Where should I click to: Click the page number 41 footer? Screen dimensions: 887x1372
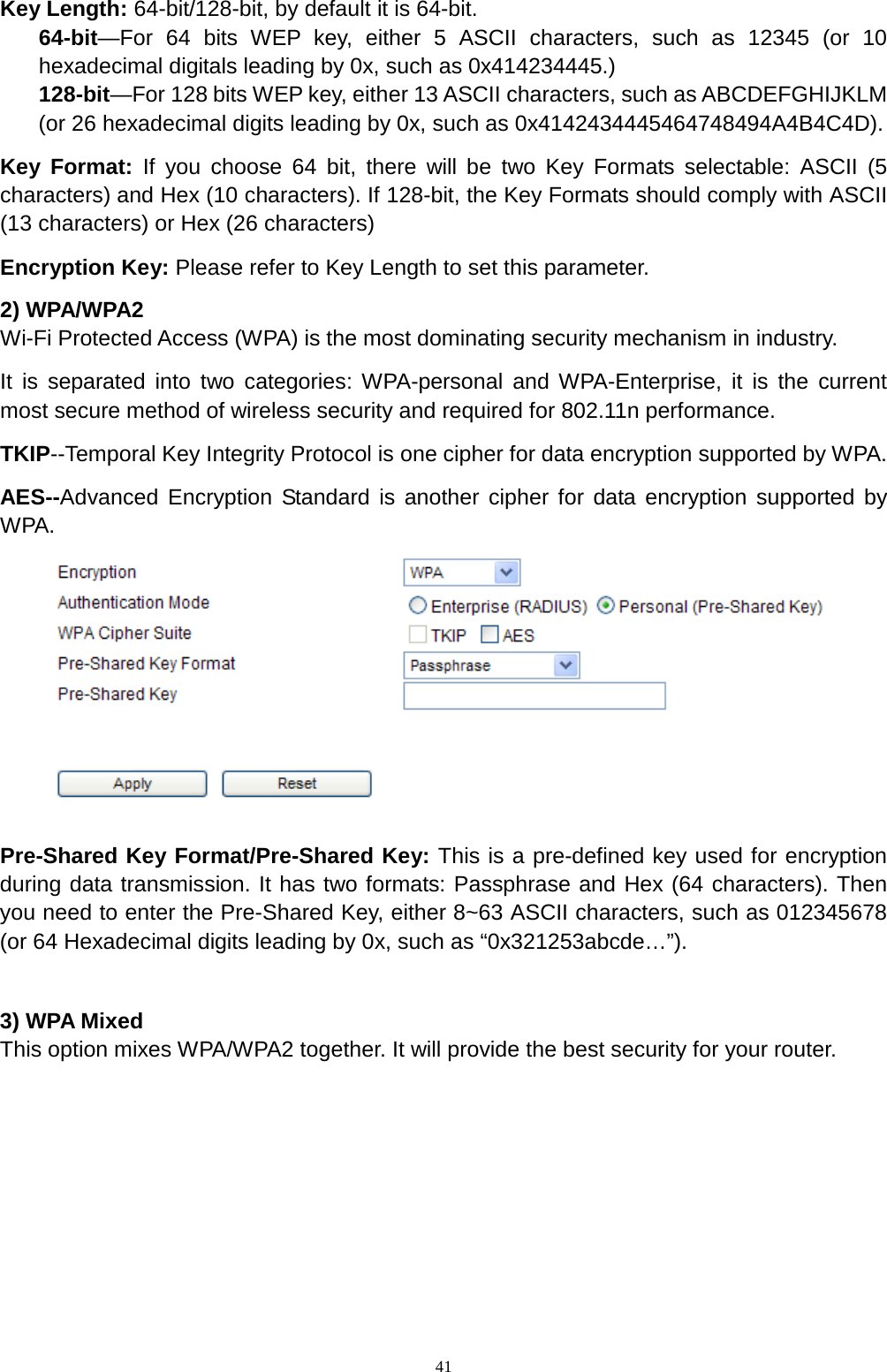coord(443,1366)
